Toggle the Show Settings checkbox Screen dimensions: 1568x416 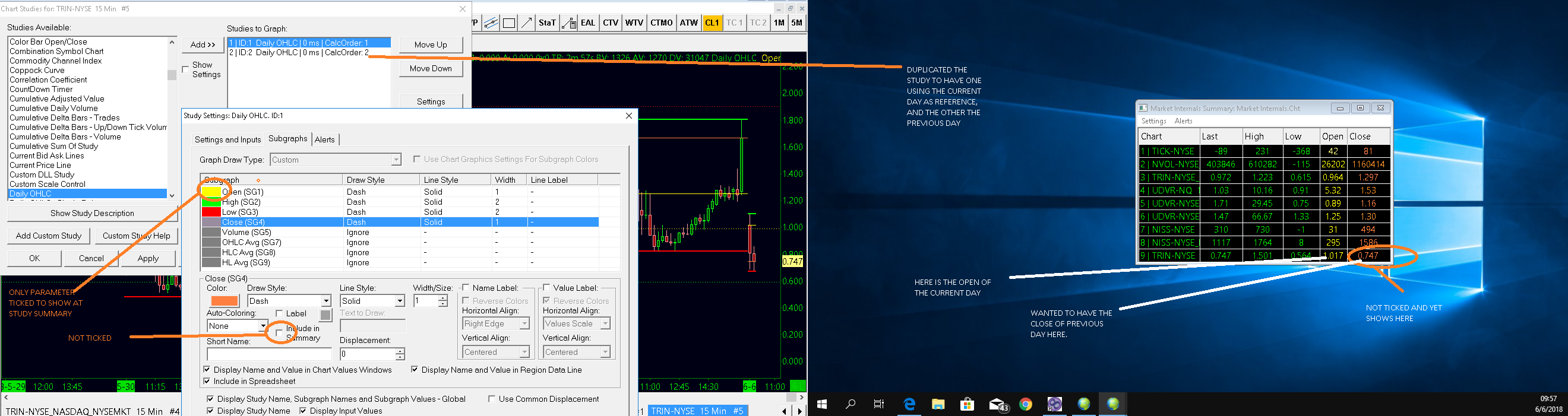pos(186,69)
